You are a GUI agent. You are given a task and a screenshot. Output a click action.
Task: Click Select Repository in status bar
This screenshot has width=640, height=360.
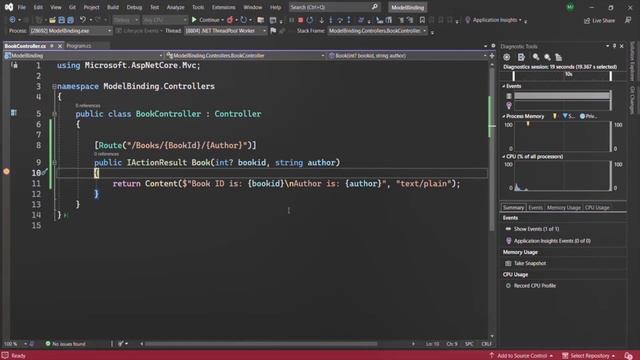(x=589, y=356)
